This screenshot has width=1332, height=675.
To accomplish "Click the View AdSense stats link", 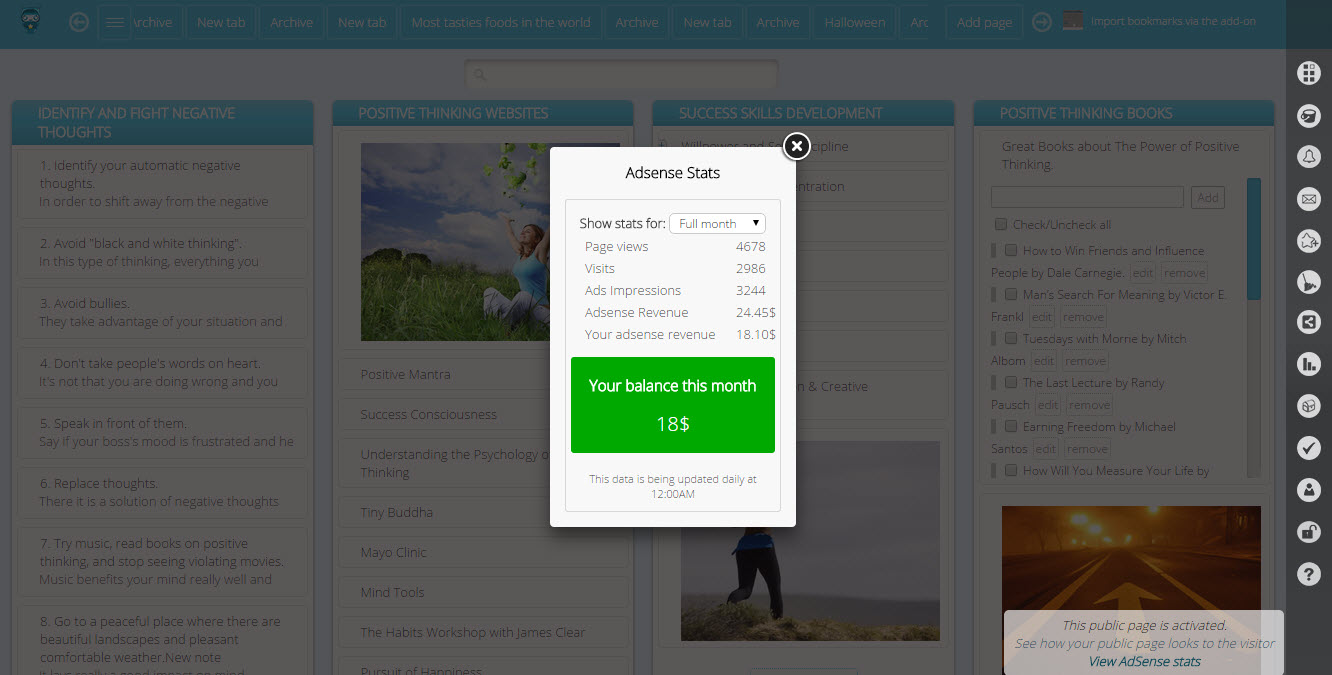I will click(1144, 661).
